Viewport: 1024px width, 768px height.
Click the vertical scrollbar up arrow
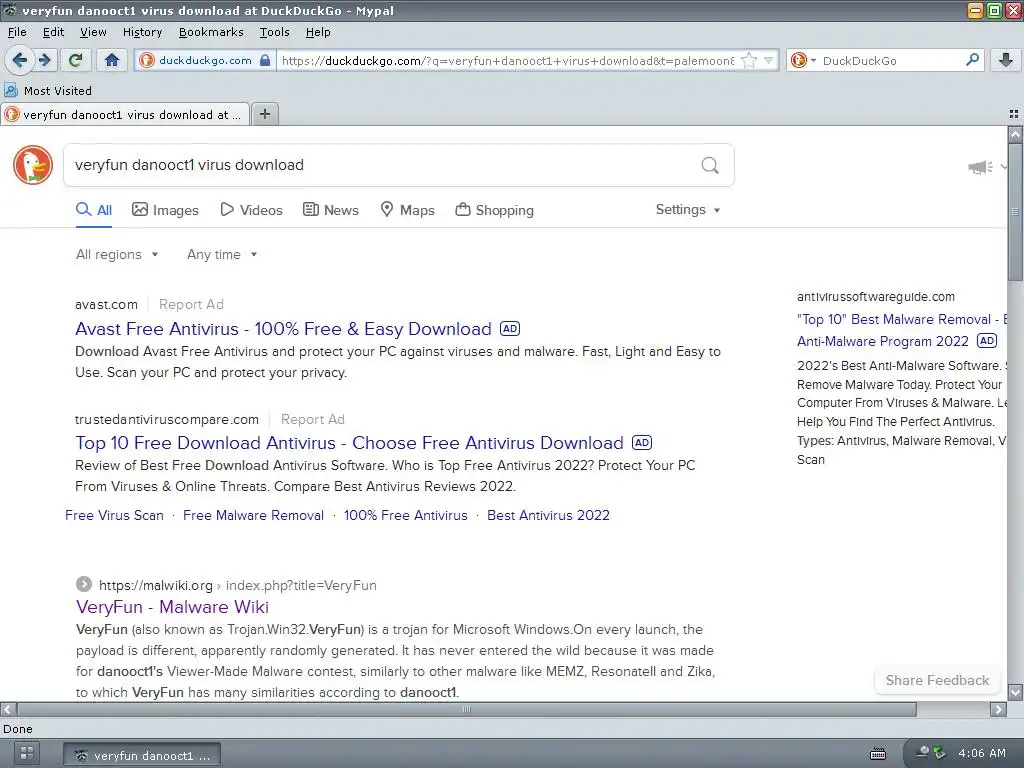tap(1015, 135)
